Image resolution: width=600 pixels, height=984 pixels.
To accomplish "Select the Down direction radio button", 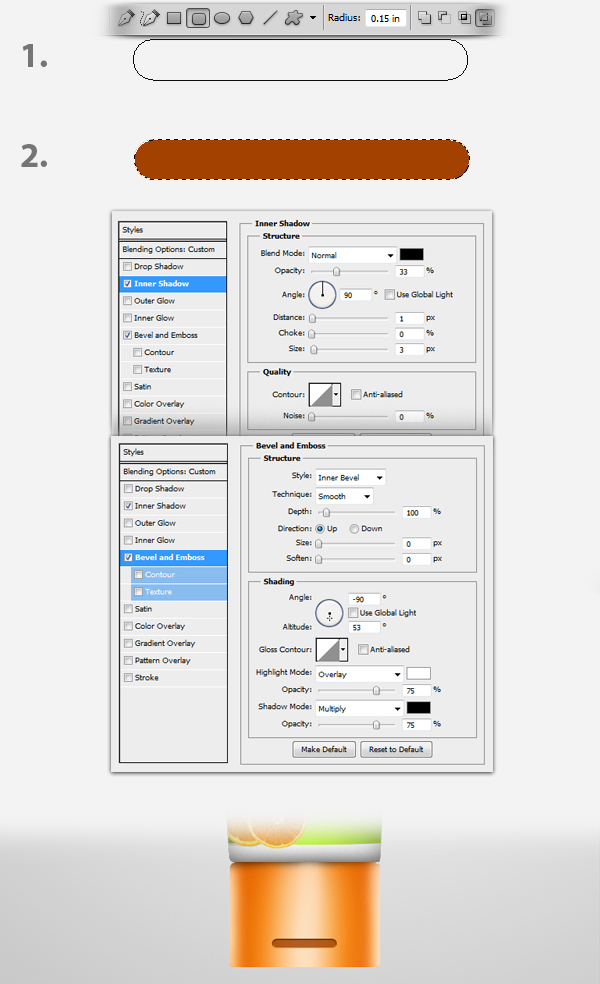I will pyautogui.click(x=354, y=528).
